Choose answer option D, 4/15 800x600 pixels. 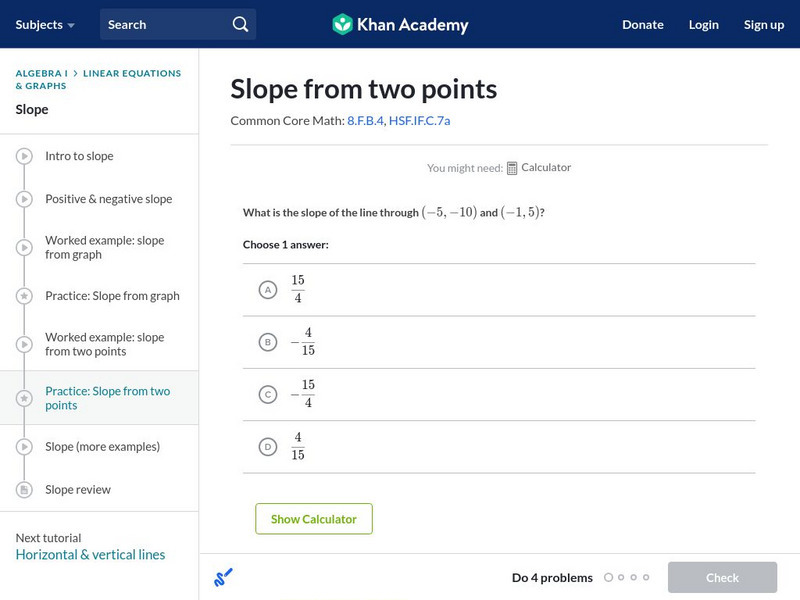pyautogui.click(x=267, y=447)
